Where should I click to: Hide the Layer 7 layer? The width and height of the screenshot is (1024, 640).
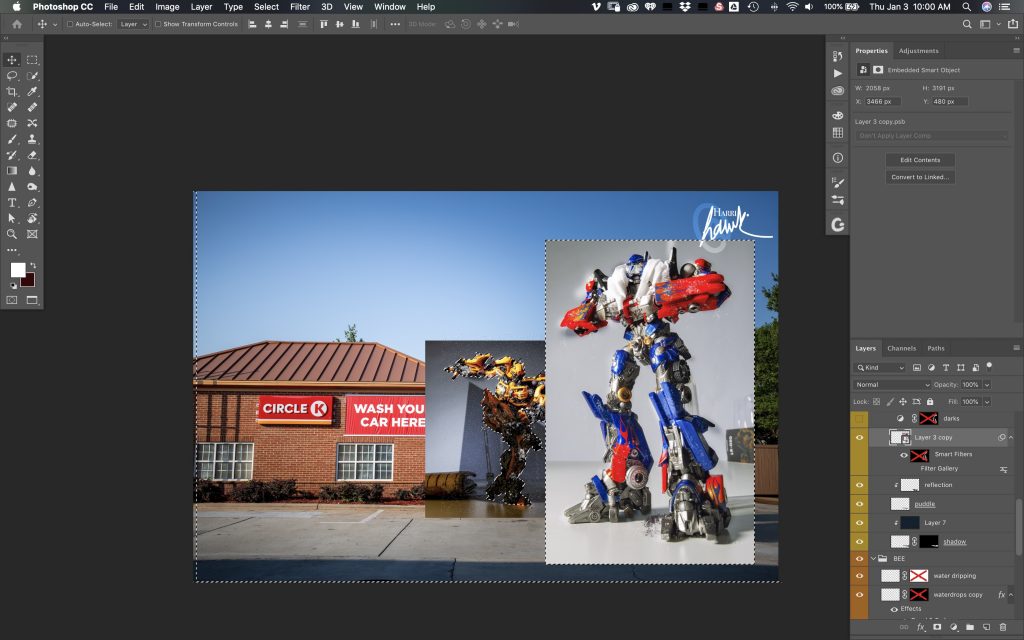pyautogui.click(x=859, y=523)
